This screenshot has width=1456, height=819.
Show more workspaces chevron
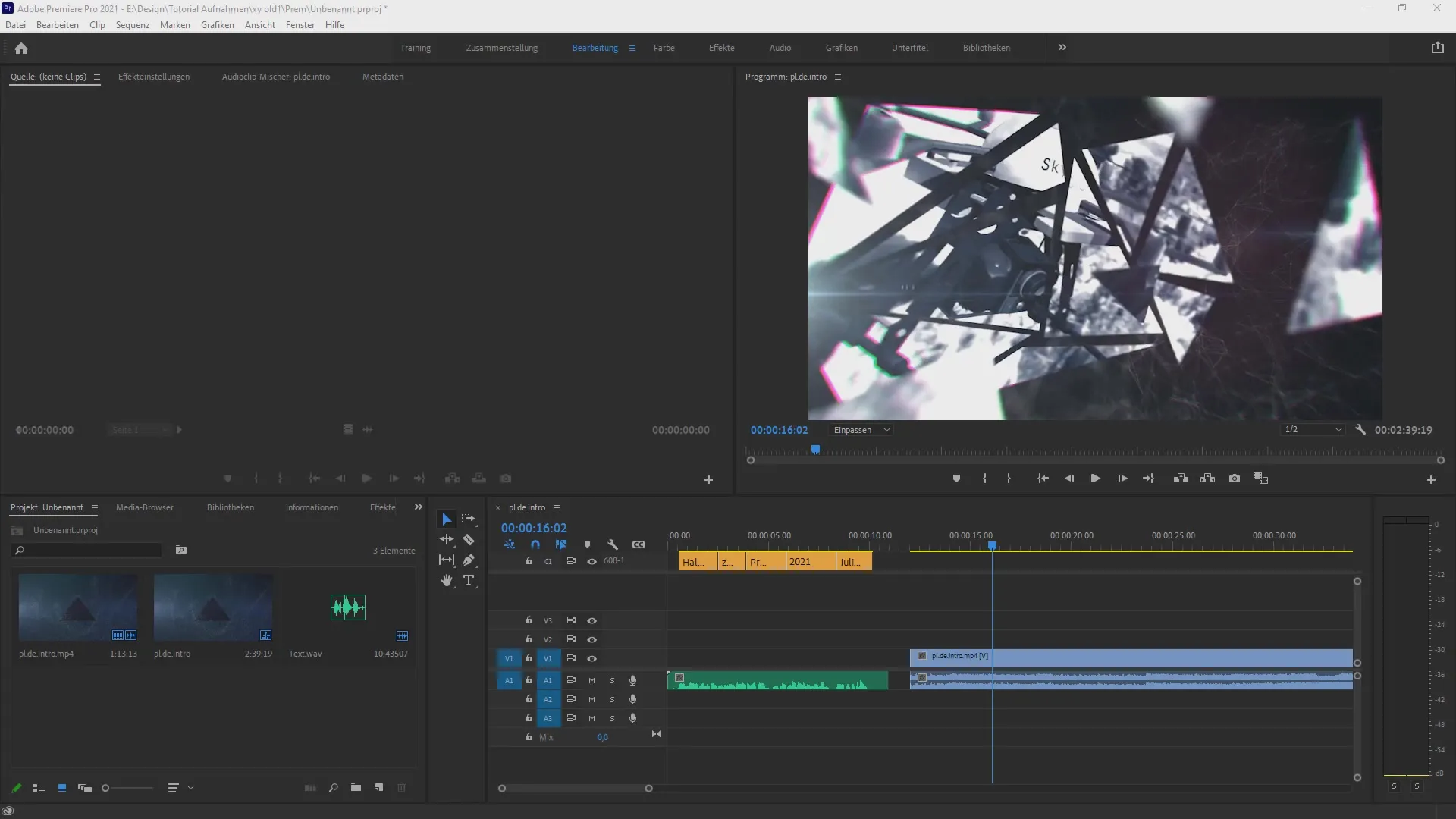coord(1062,48)
